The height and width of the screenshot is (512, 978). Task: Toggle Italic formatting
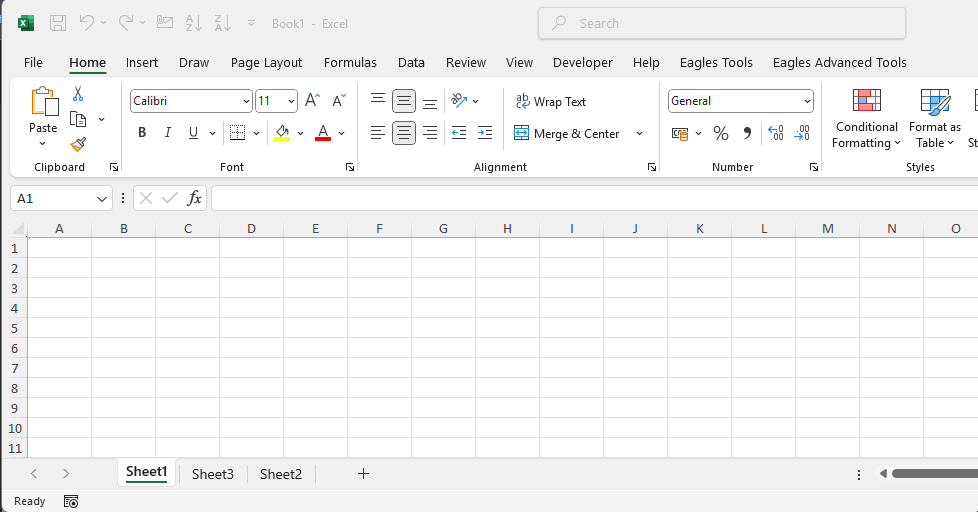point(167,133)
